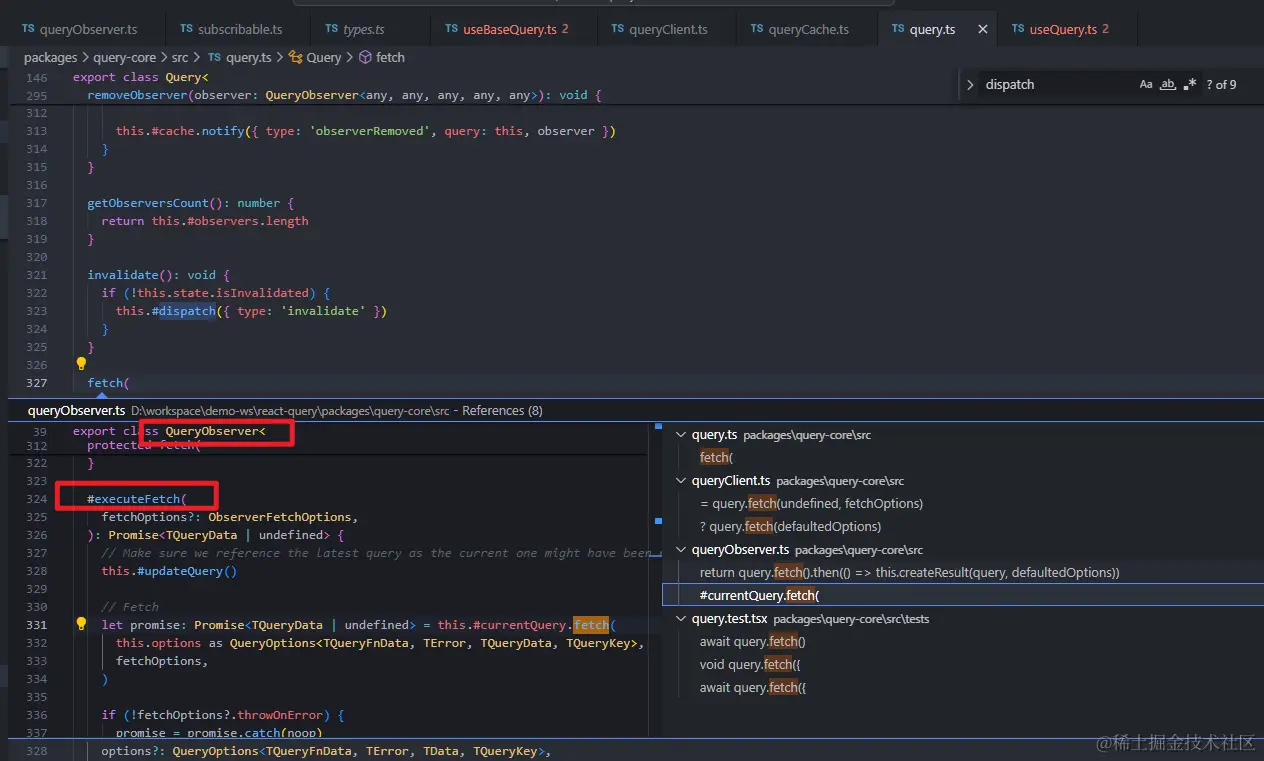
Task: Click the Query class icon in breadcrumbs
Action: [x=296, y=58]
